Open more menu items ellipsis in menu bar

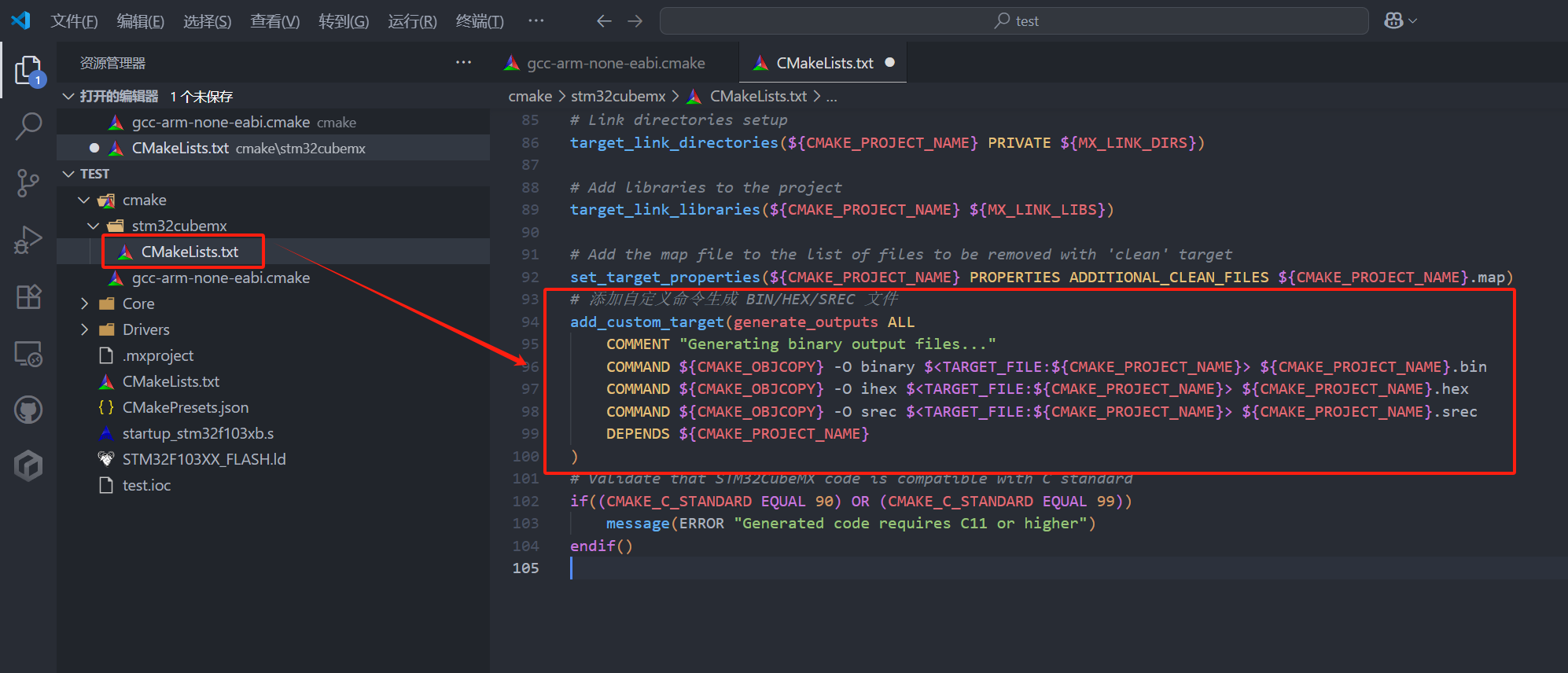tap(536, 21)
